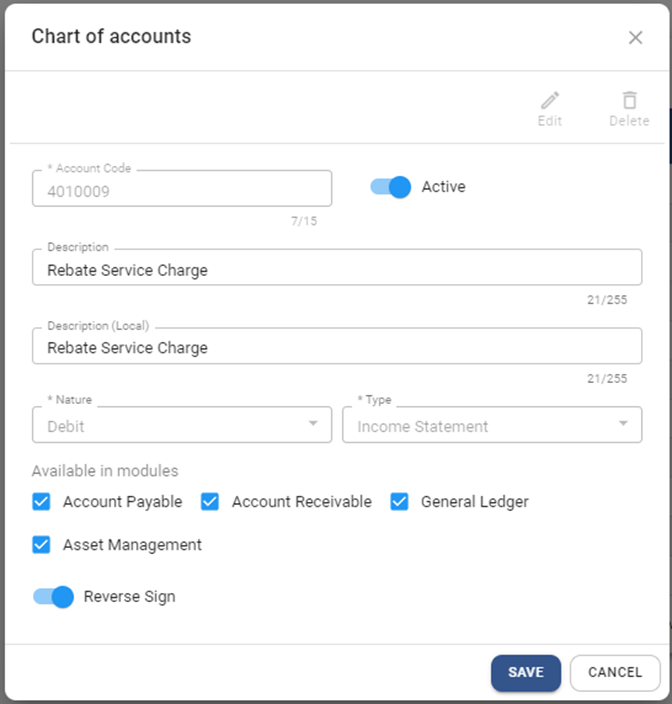
Task: Focus the Account Code input field
Action: click(x=181, y=189)
